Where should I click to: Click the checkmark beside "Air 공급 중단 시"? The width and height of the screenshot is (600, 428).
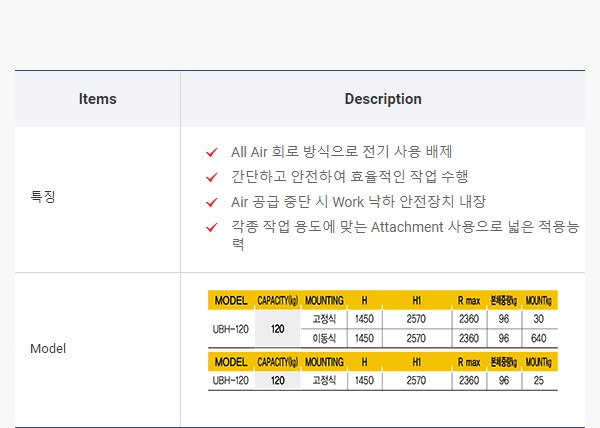[211, 202]
